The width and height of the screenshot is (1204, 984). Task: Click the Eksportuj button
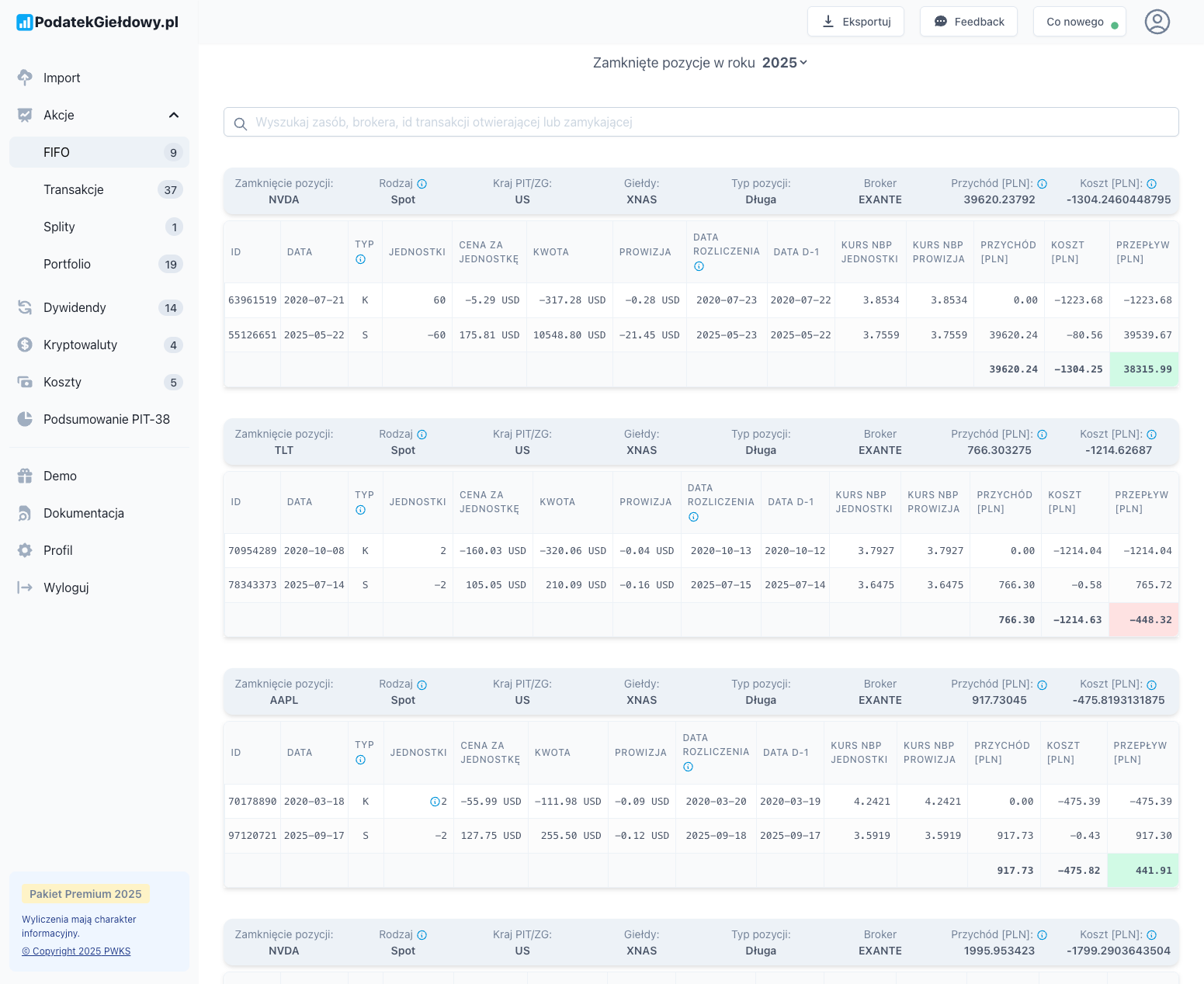pyautogui.click(x=855, y=22)
